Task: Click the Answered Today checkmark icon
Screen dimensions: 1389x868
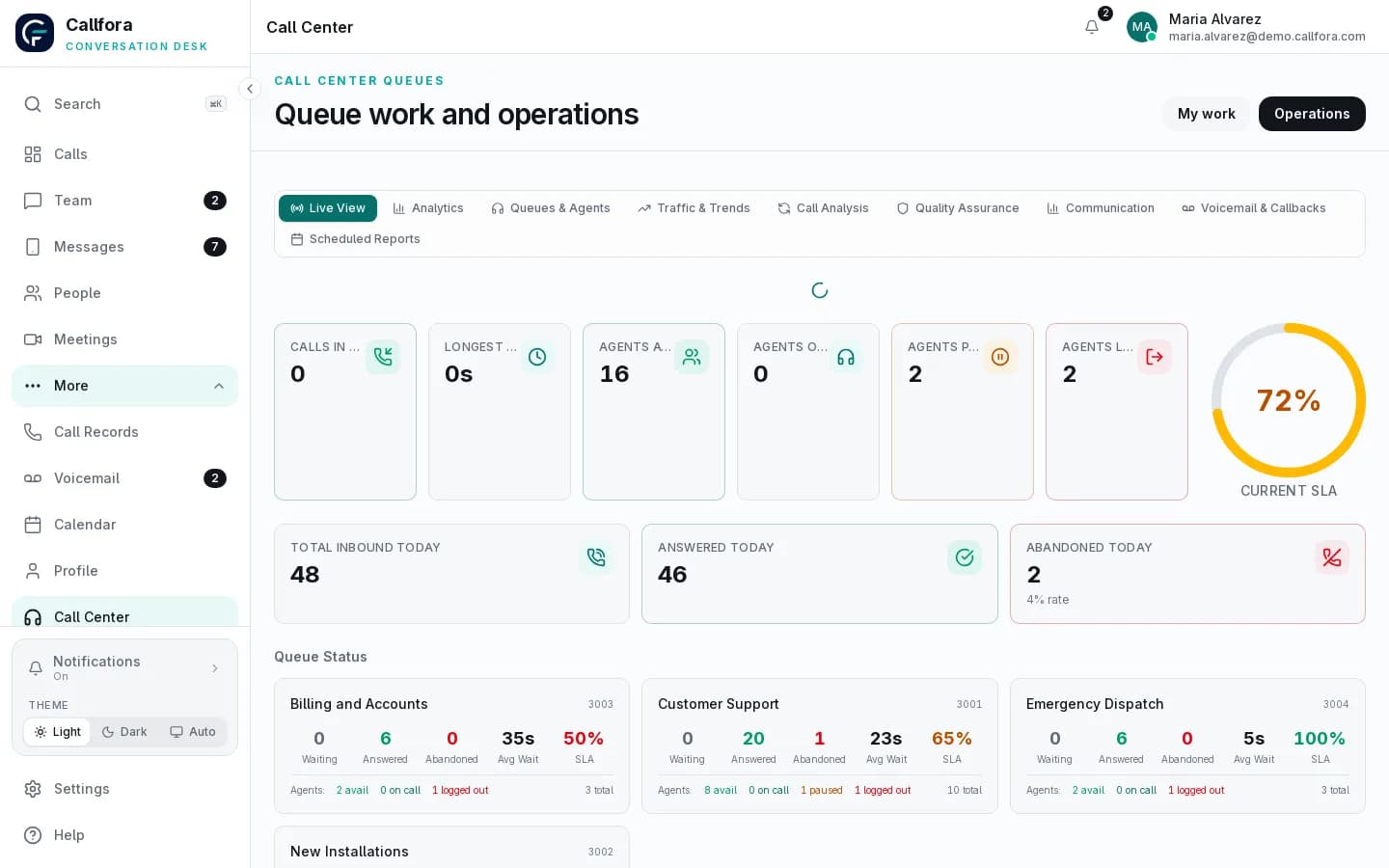Action: pos(965,557)
